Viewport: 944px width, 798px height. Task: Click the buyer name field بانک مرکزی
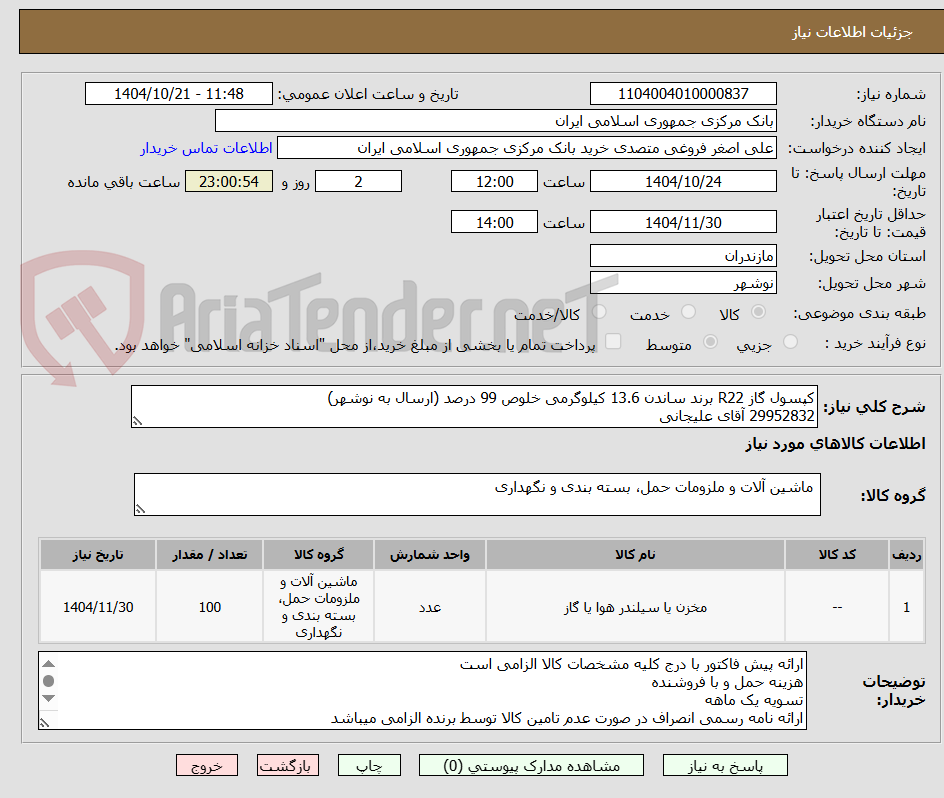[495, 120]
